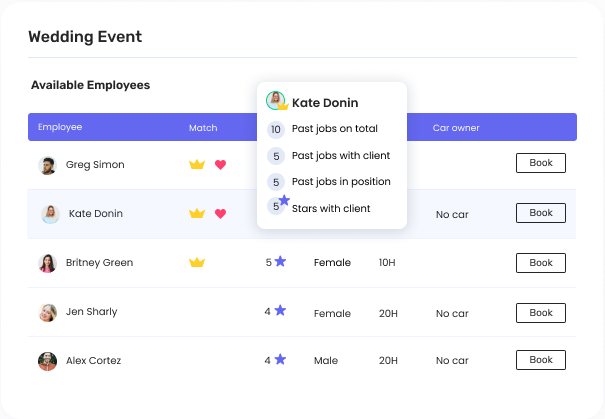Click the star rating icon for Britney Green
Screen dimensions: 605x419
[x=280, y=261]
